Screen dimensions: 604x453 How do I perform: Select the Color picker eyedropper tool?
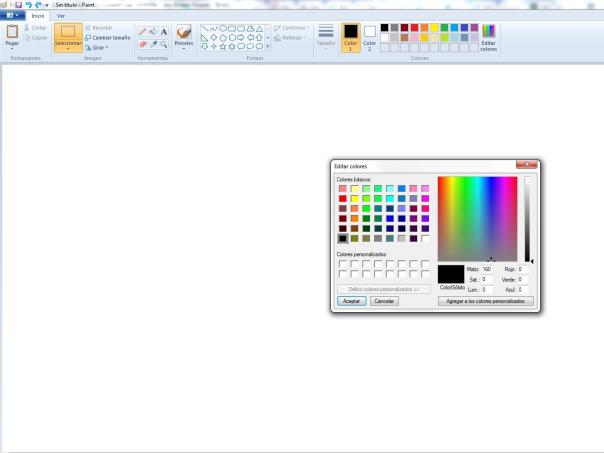coord(152,44)
